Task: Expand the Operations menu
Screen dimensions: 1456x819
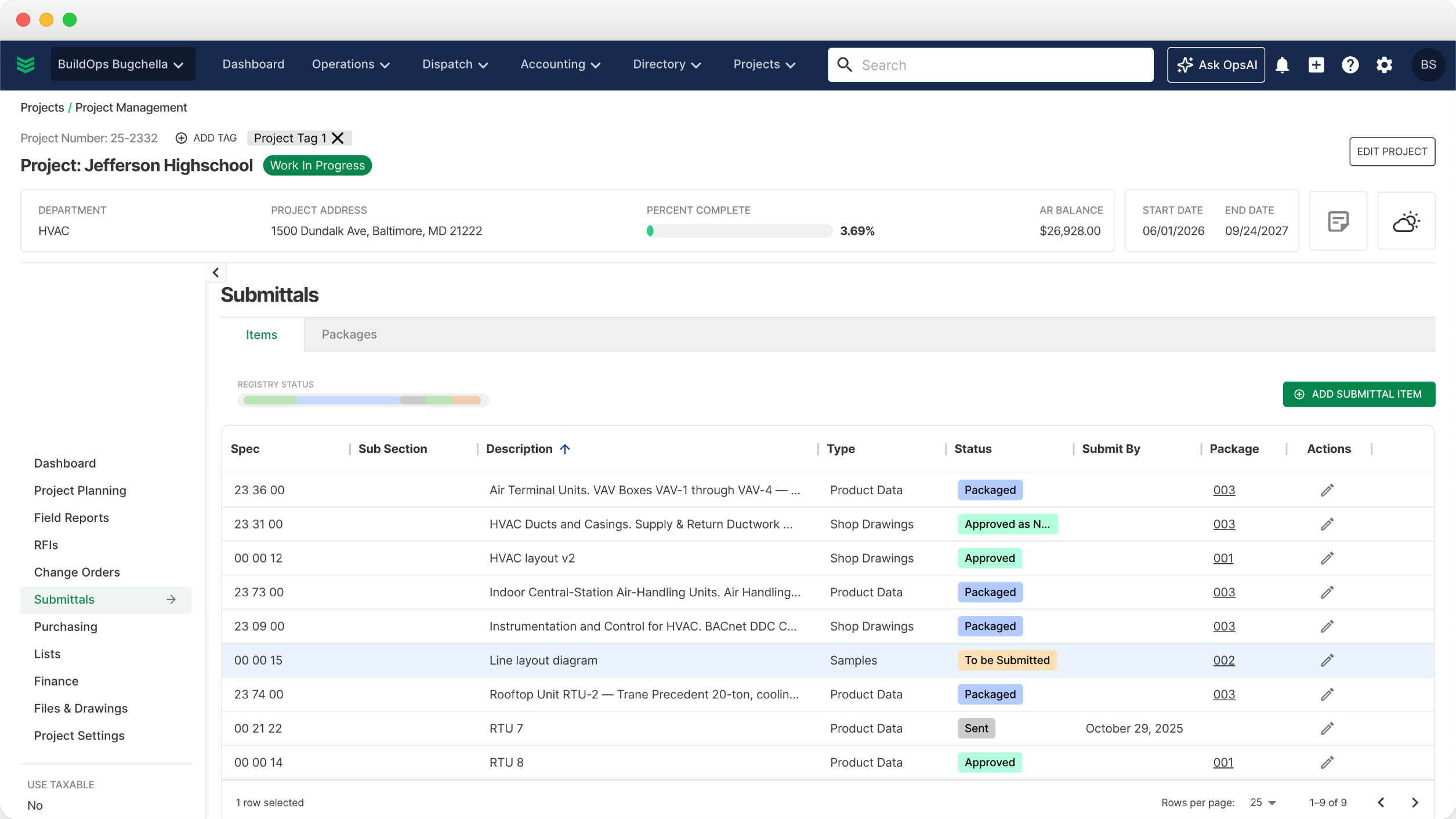Action: point(351,64)
